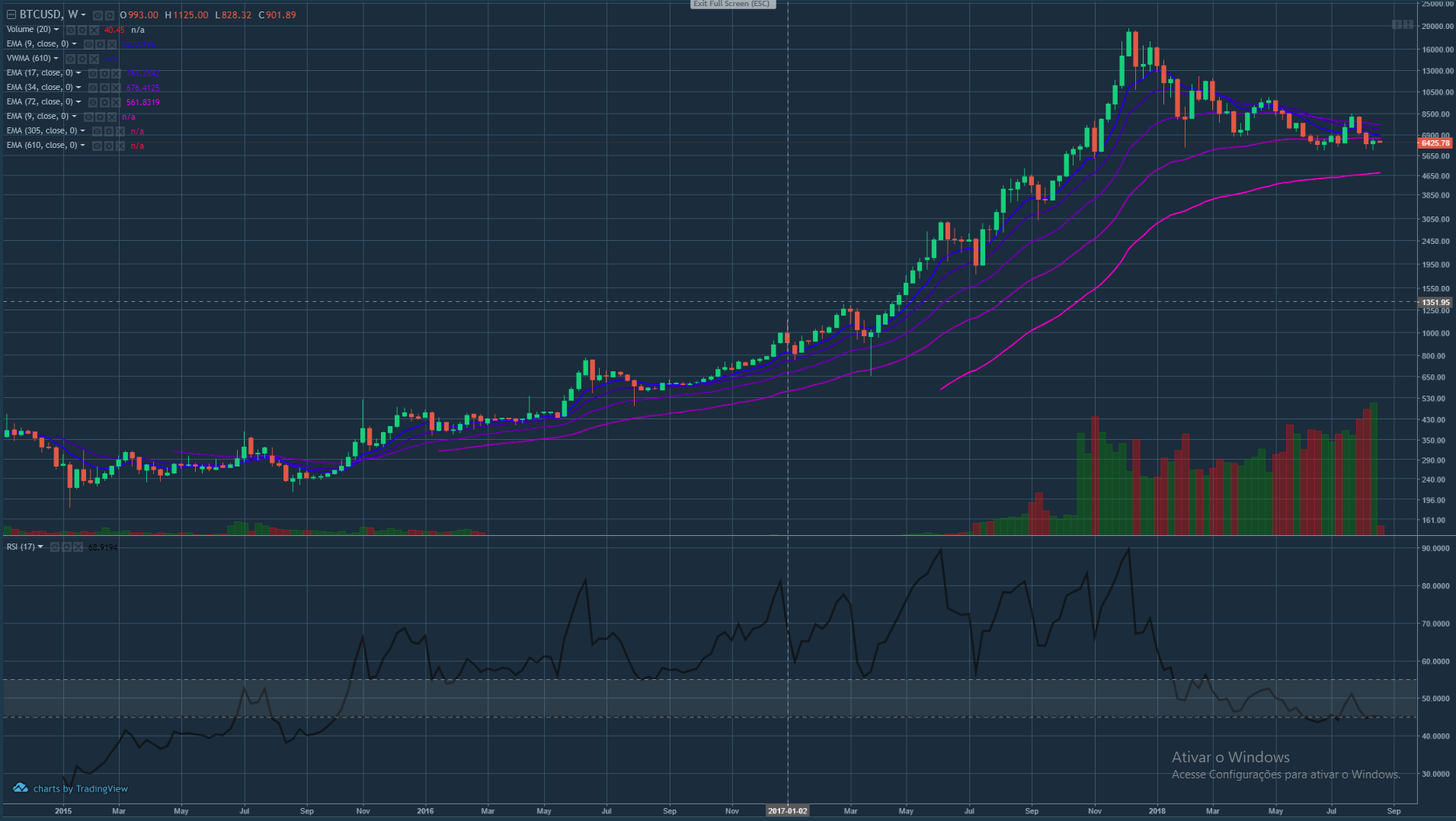1456x821 pixels.
Task: Remove the EMA (305, close, 0) indicator
Action: pos(121,131)
